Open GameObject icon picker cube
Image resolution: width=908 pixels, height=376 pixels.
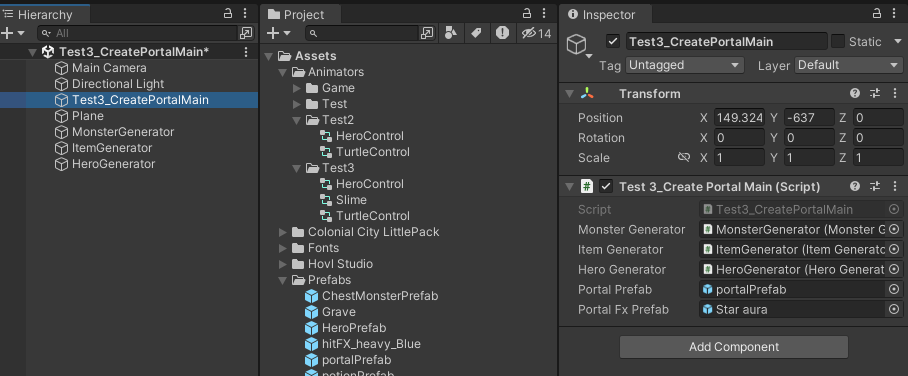(x=579, y=45)
